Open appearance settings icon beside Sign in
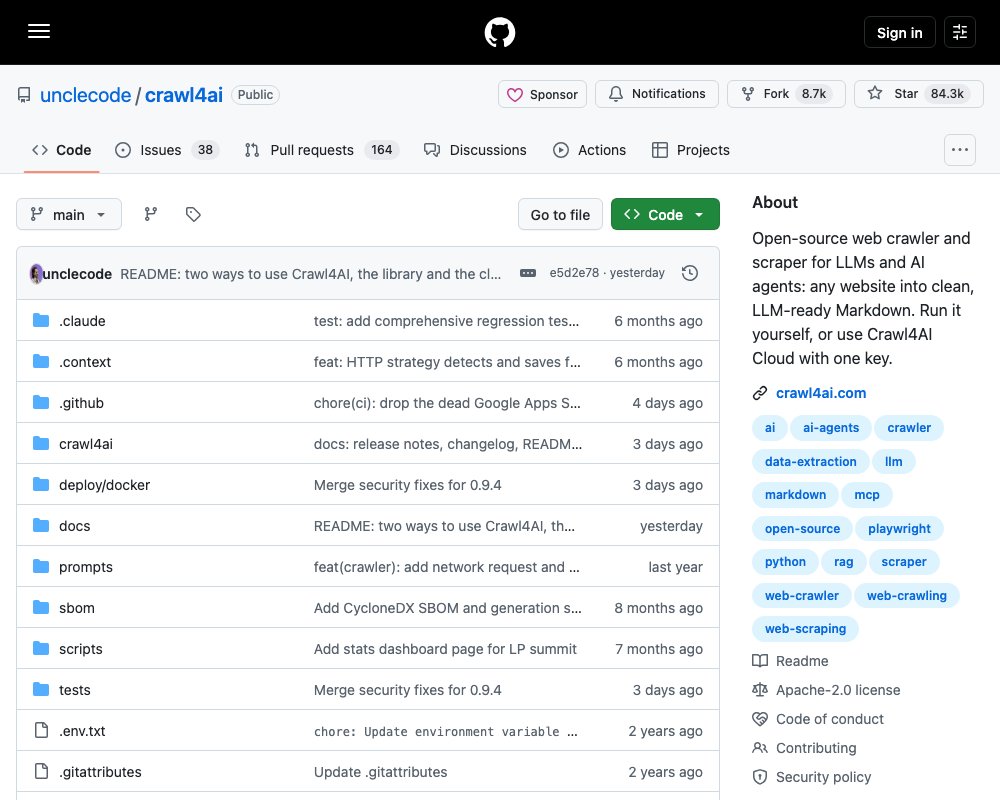Screen dimensions: 1000x800 [x=960, y=32]
